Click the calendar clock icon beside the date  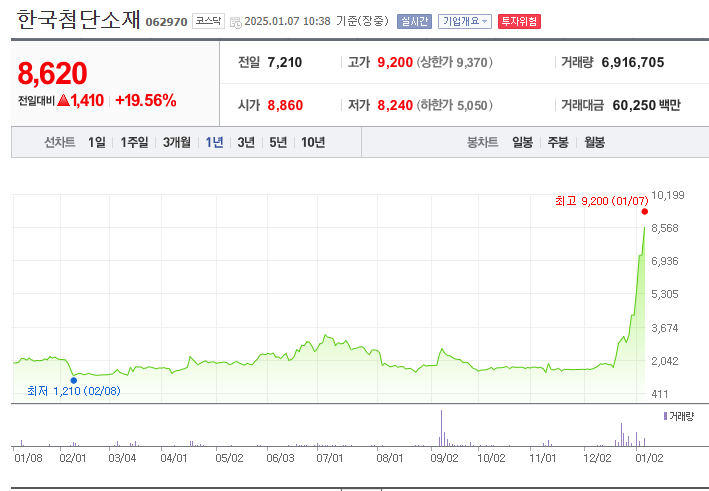[236, 22]
